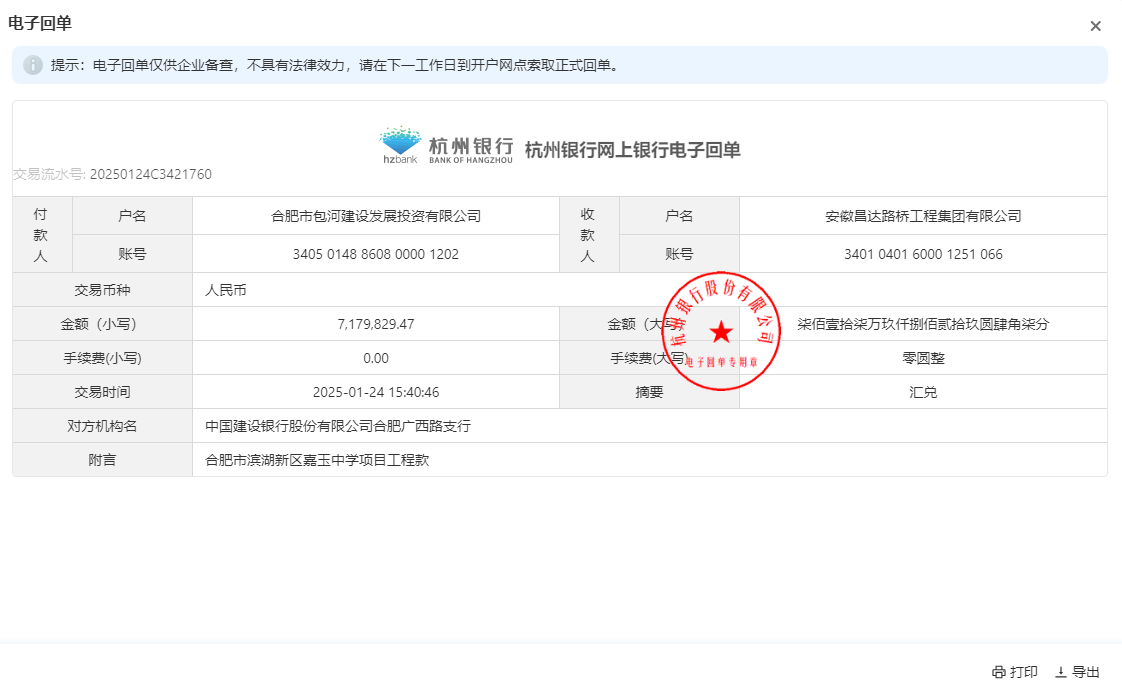Select the transaction serial number 20250124C3421760
Image resolution: width=1122 pixels, height=690 pixels.
click(x=150, y=174)
